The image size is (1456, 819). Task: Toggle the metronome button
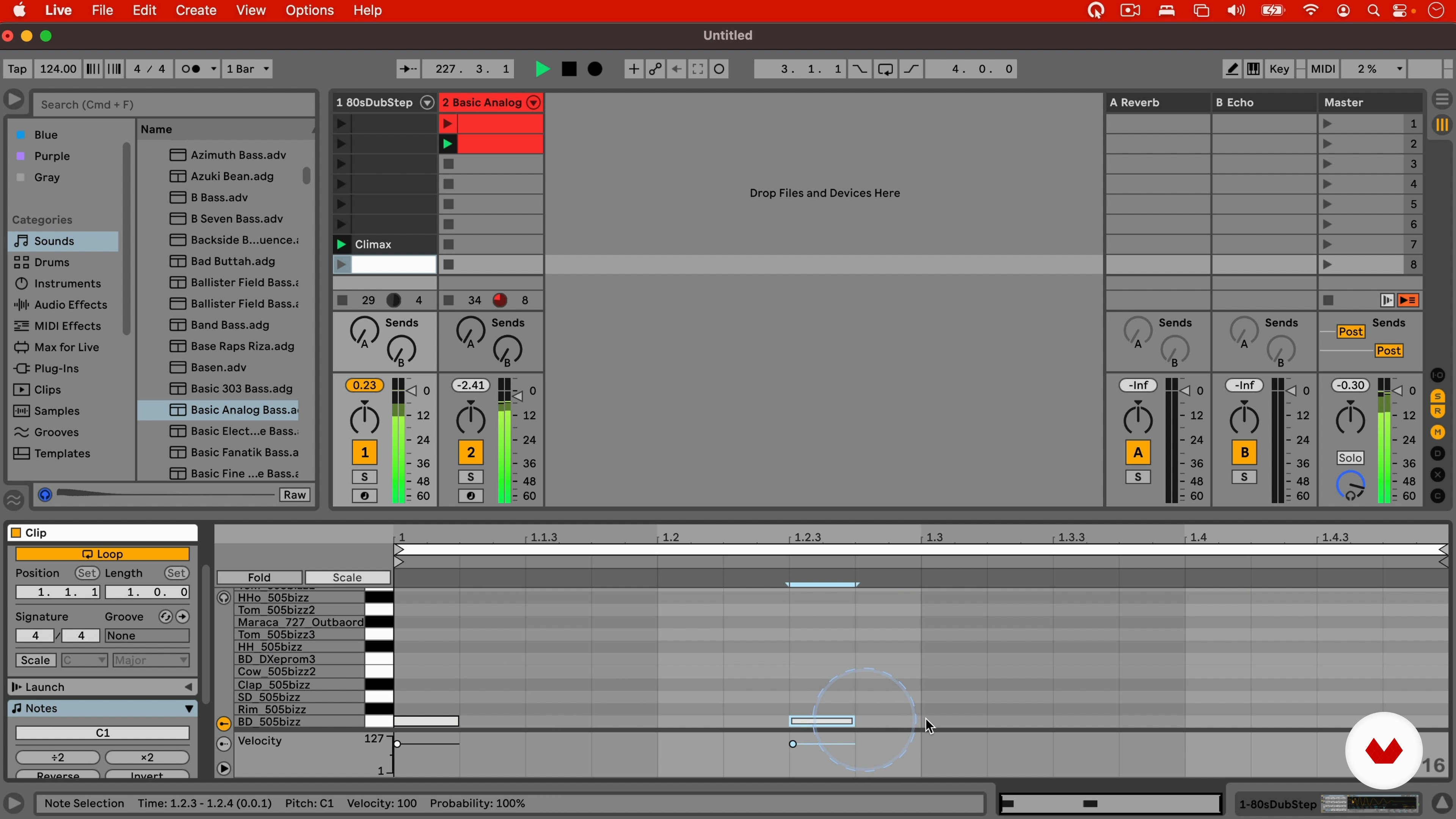tap(190, 69)
